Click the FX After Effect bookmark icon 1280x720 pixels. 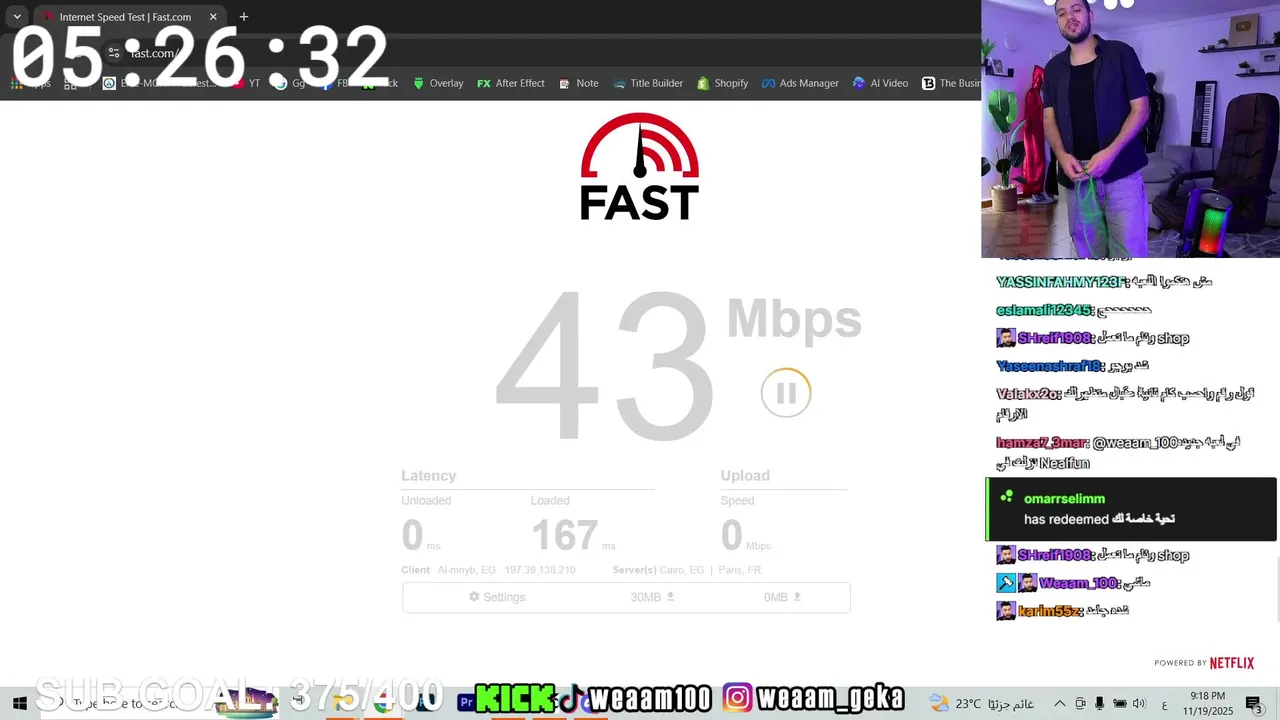tap(484, 83)
